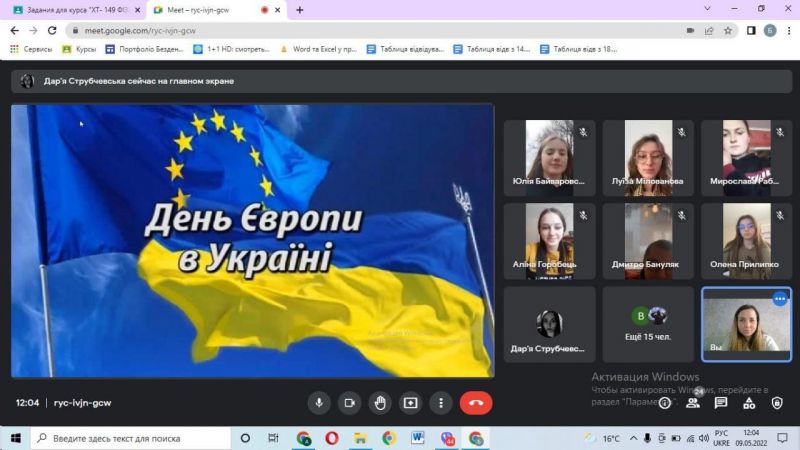Image resolution: width=800 pixels, height=450 pixels.
Task: Open the Таблиця відв з 18 bookmark
Action: coord(579,49)
